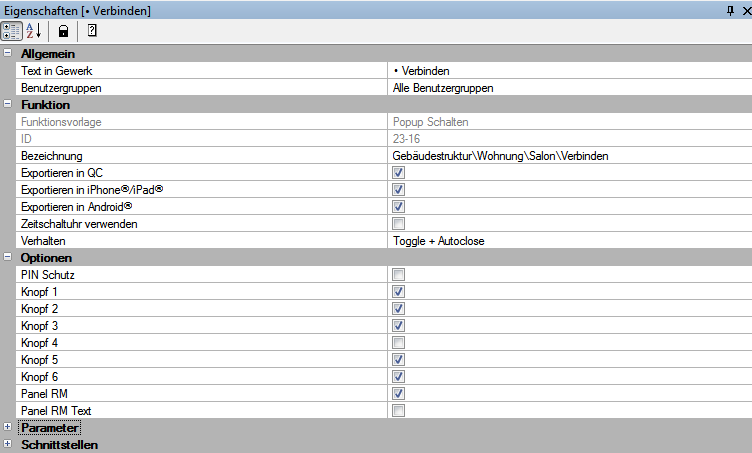
Task: Collapse the Optionen section
Action: [x=8, y=257]
